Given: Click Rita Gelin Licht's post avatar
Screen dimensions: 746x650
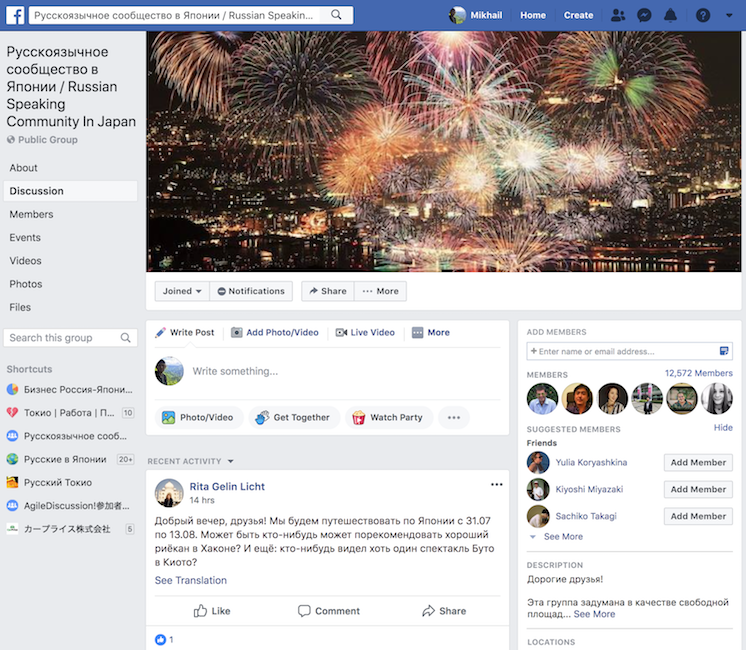Looking at the screenshot, I should pyautogui.click(x=169, y=493).
